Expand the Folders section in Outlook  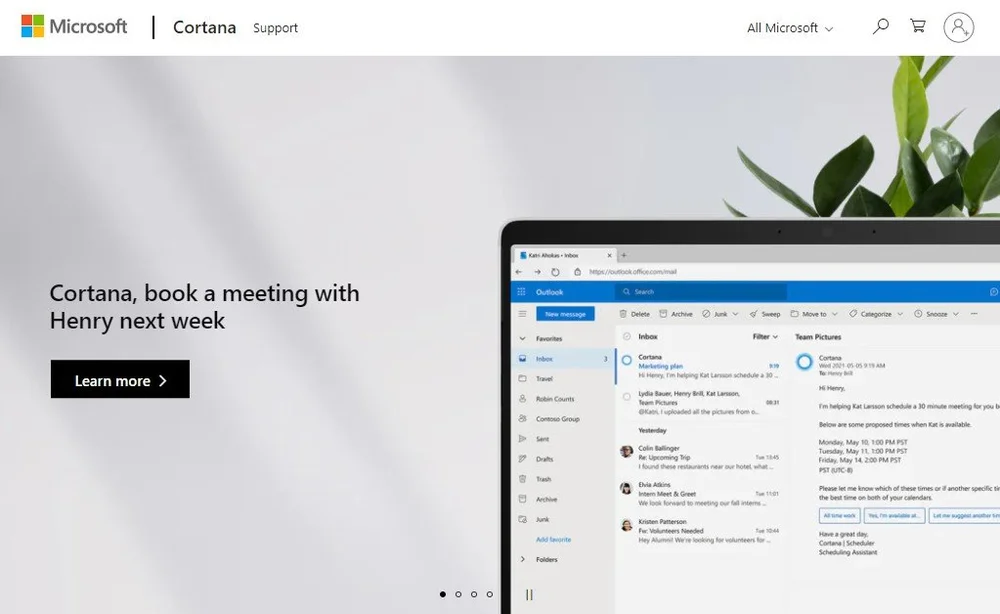pos(522,559)
